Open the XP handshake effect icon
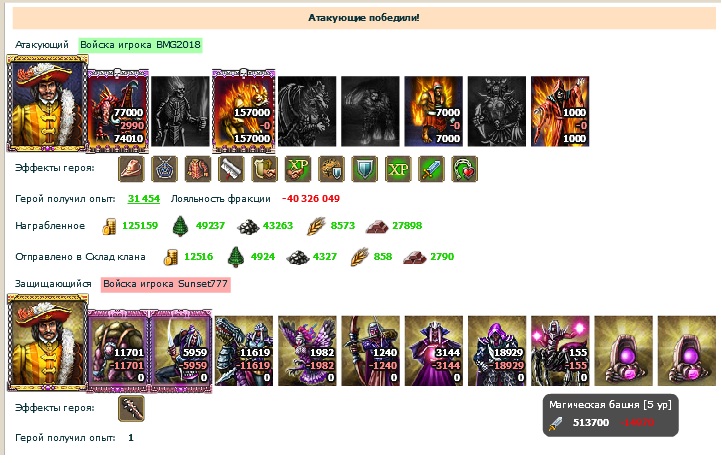The width and height of the screenshot is (722, 463). pyautogui.click(x=298, y=169)
